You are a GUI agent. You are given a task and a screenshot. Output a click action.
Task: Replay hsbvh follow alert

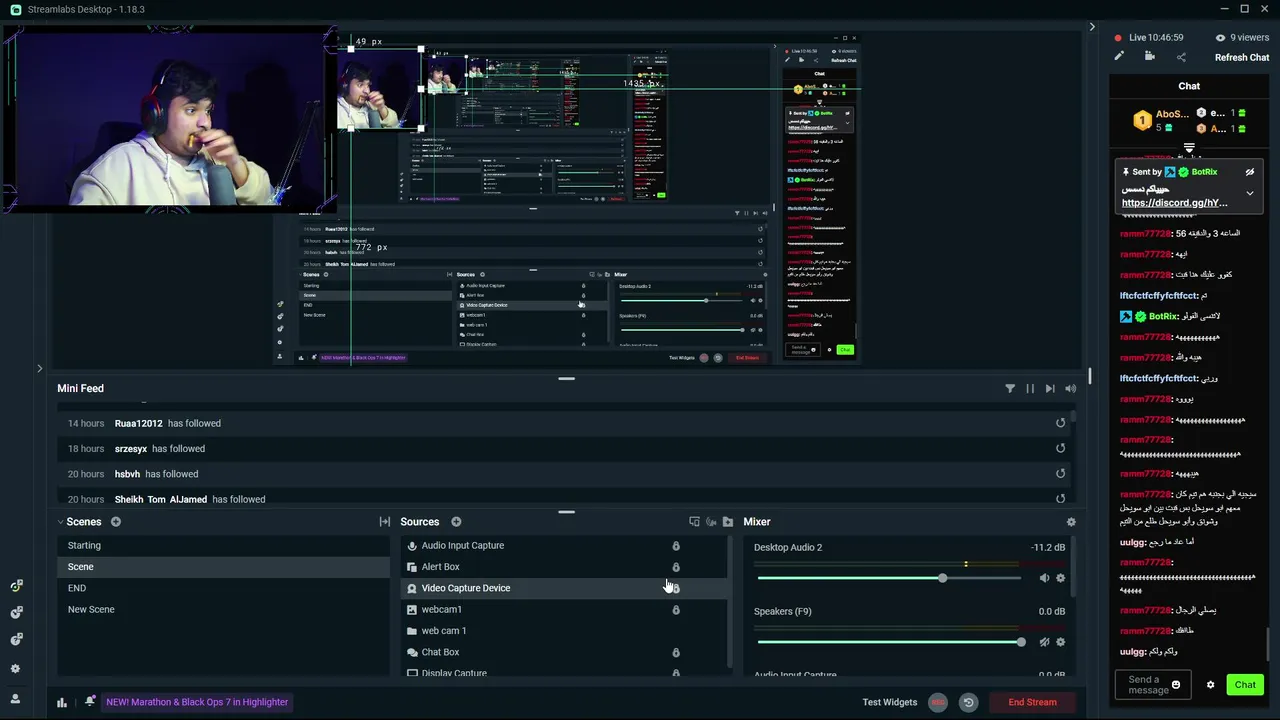point(1061,474)
